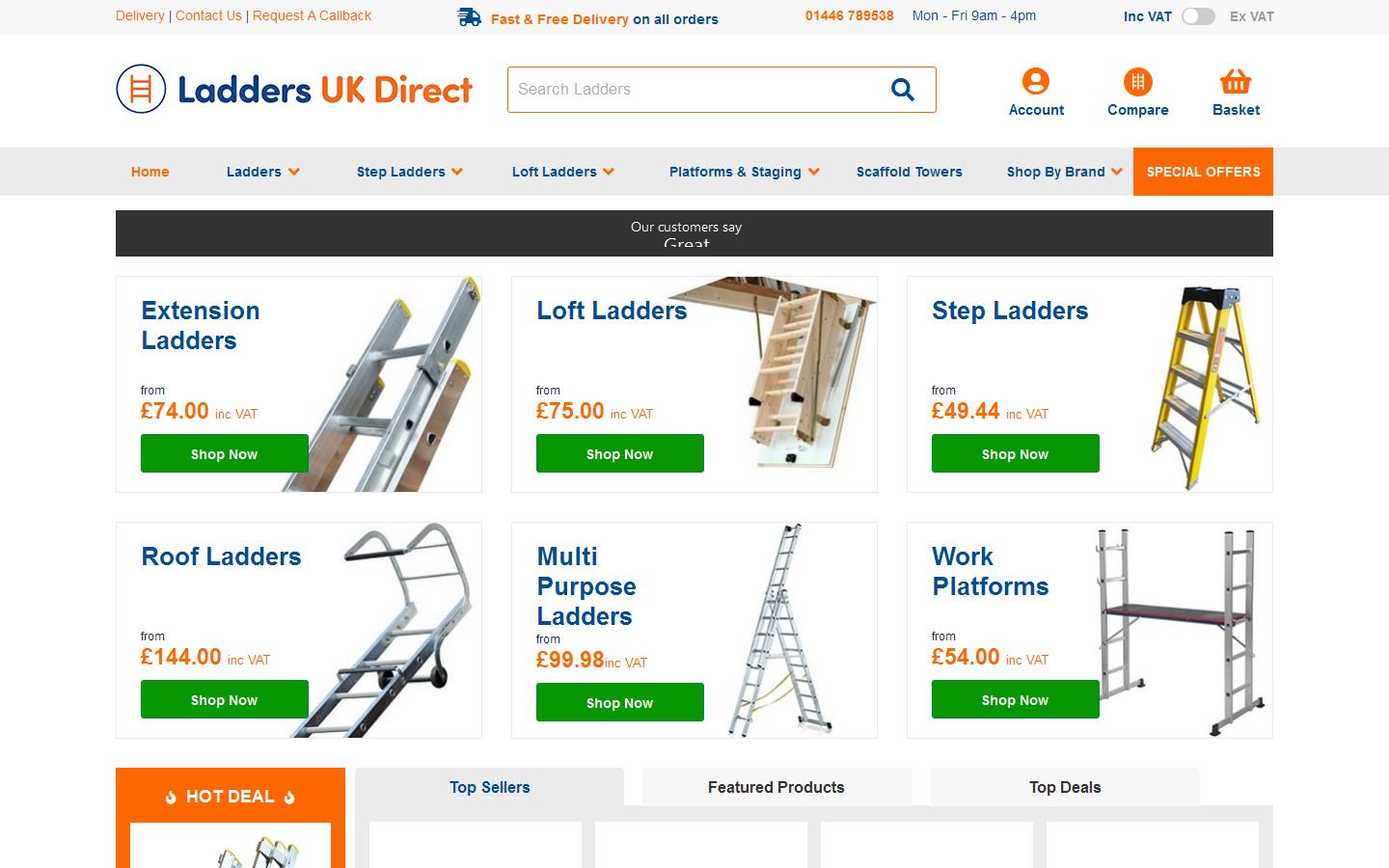Click the Work Platforms product image
This screenshot has height=868, width=1389.
pos(1177,630)
